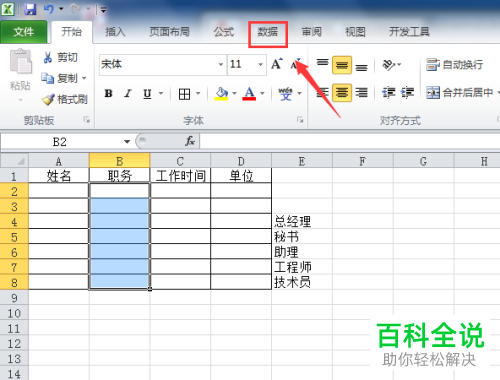500x380 pixels.
Task: Align text to the right
Action: [361, 92]
